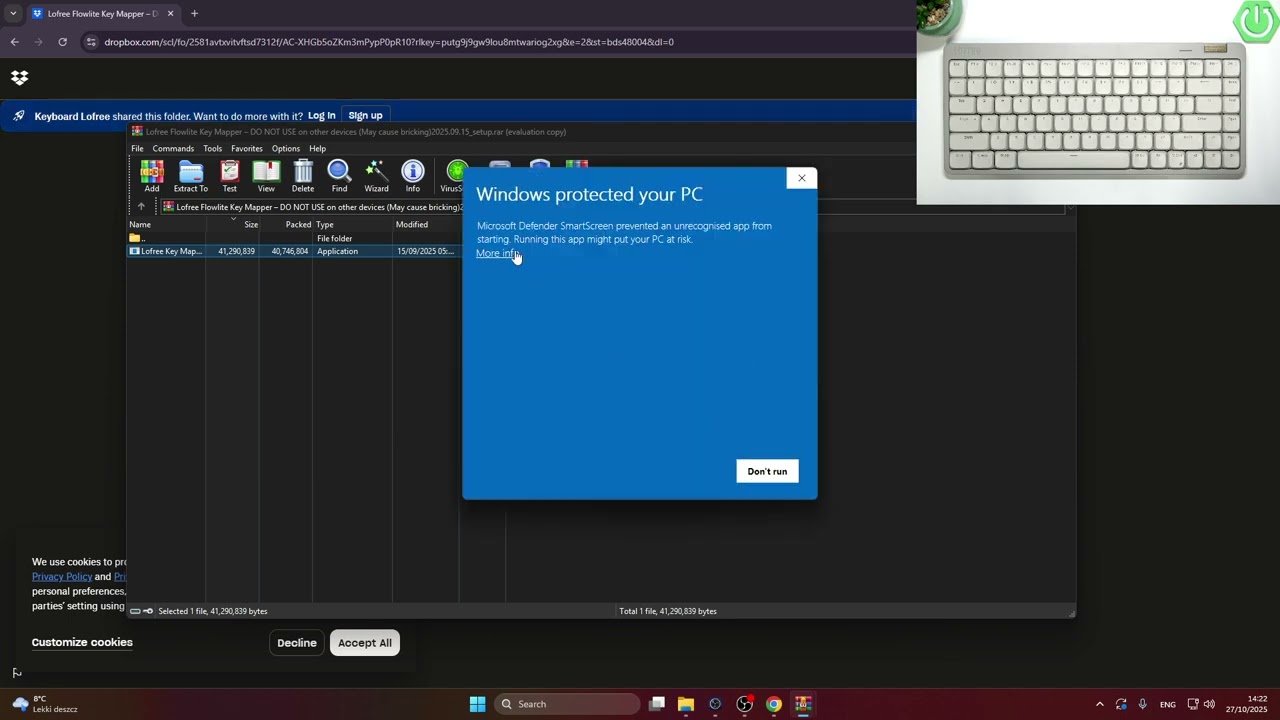Open the weather widget on taskbar
The image size is (1280, 720).
tap(45, 704)
